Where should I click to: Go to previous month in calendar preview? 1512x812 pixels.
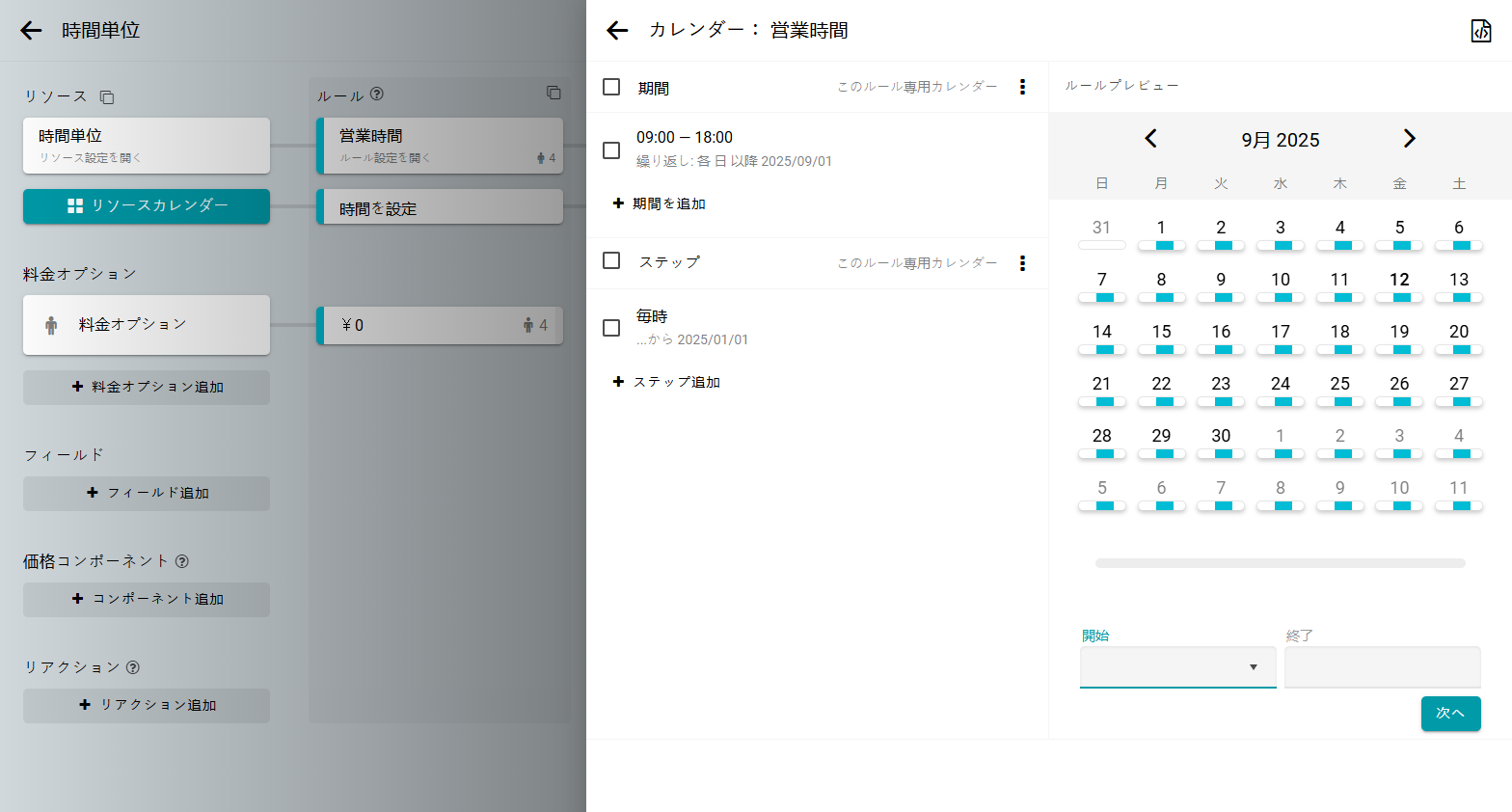1150,139
